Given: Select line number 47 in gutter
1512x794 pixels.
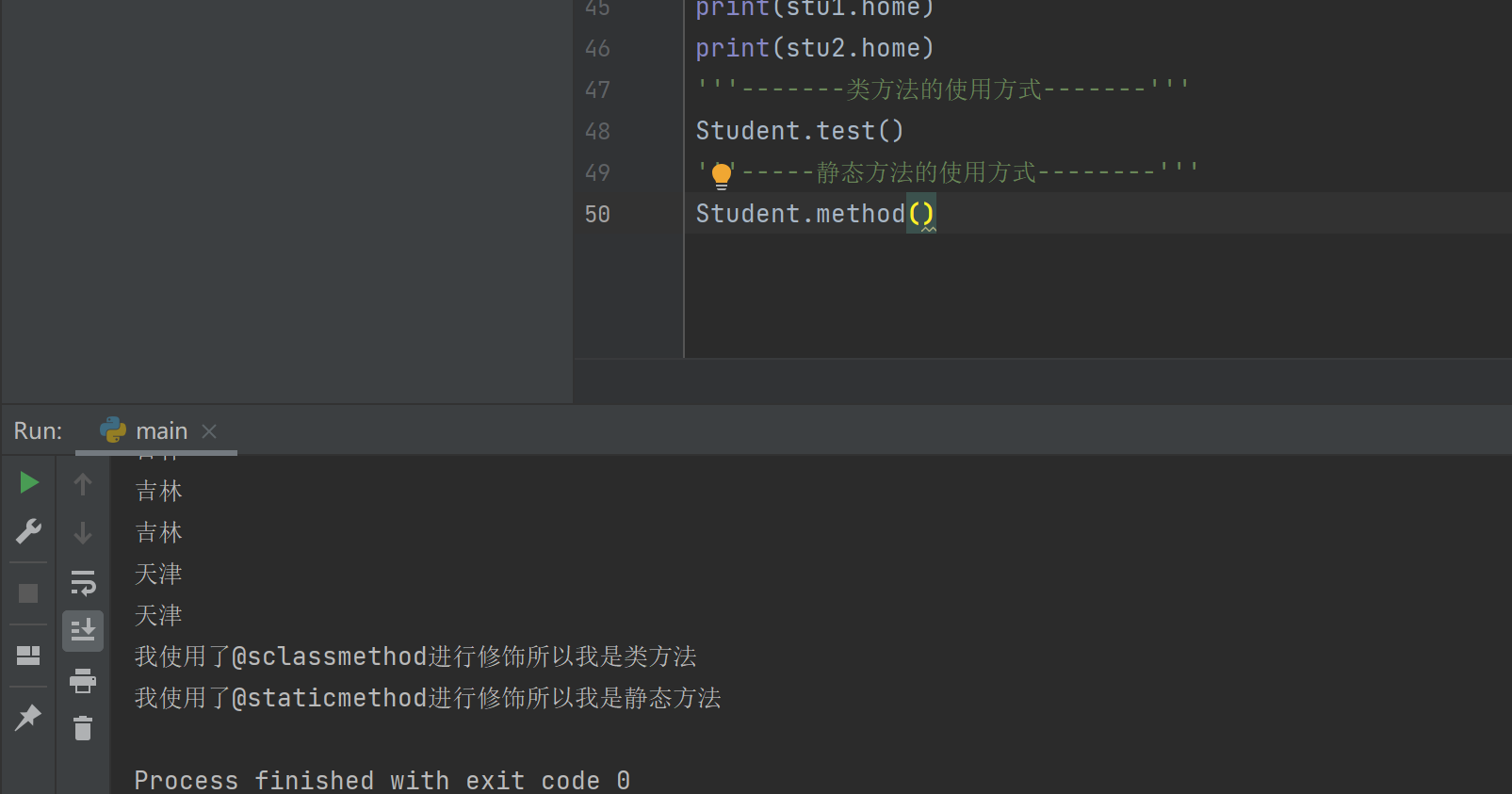Looking at the screenshot, I should pos(597,89).
